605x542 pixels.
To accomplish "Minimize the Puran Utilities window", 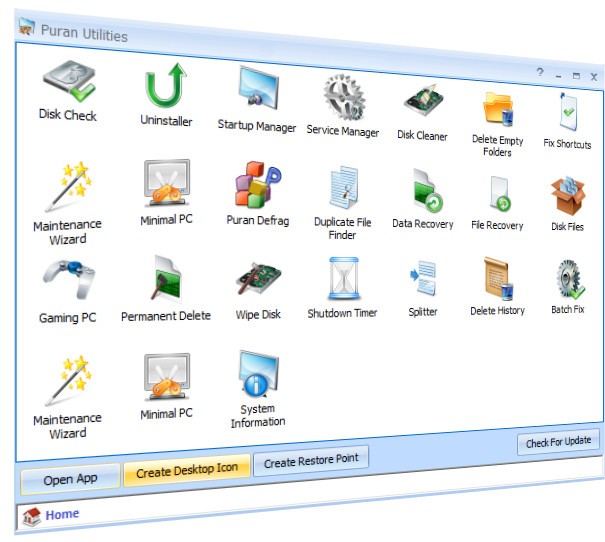I will click(x=558, y=76).
